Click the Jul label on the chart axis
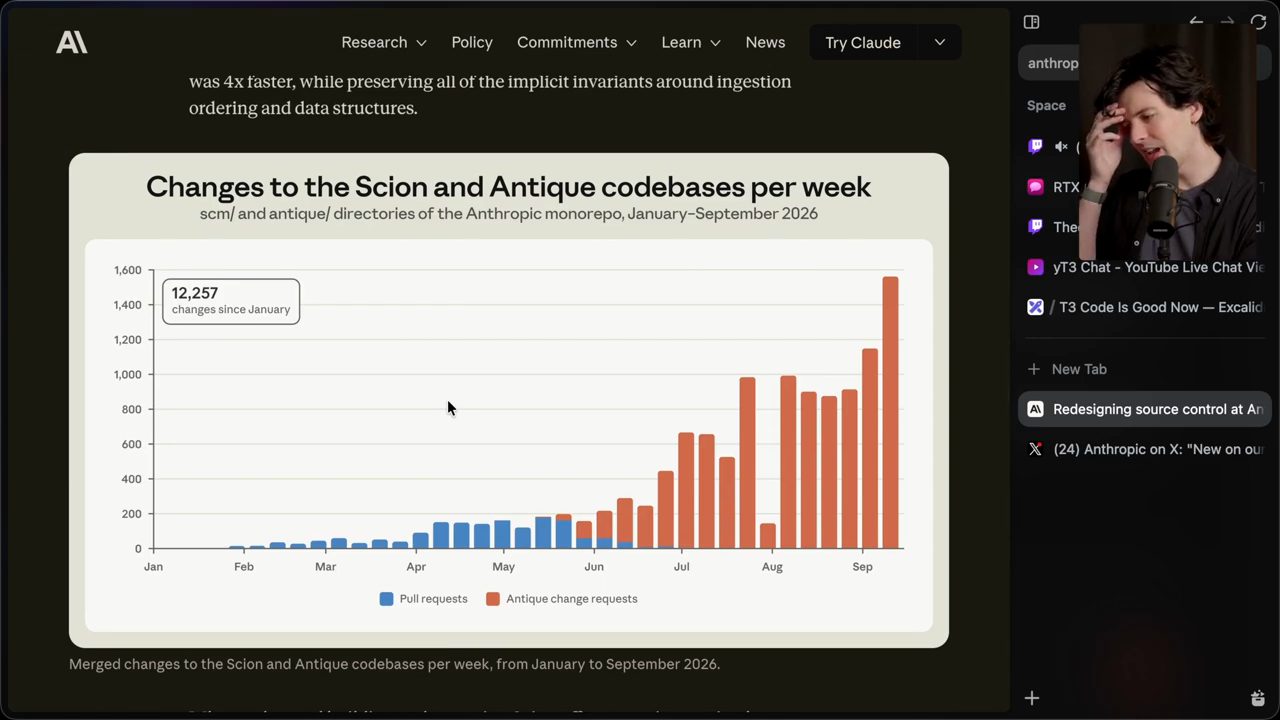This screenshot has height=720, width=1280. (681, 567)
